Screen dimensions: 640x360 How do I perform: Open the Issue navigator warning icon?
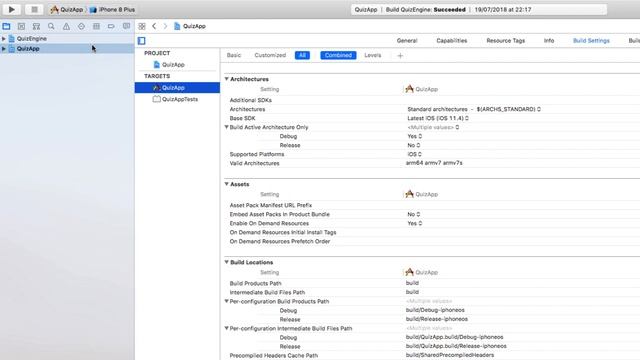pyautogui.click(x=66, y=26)
